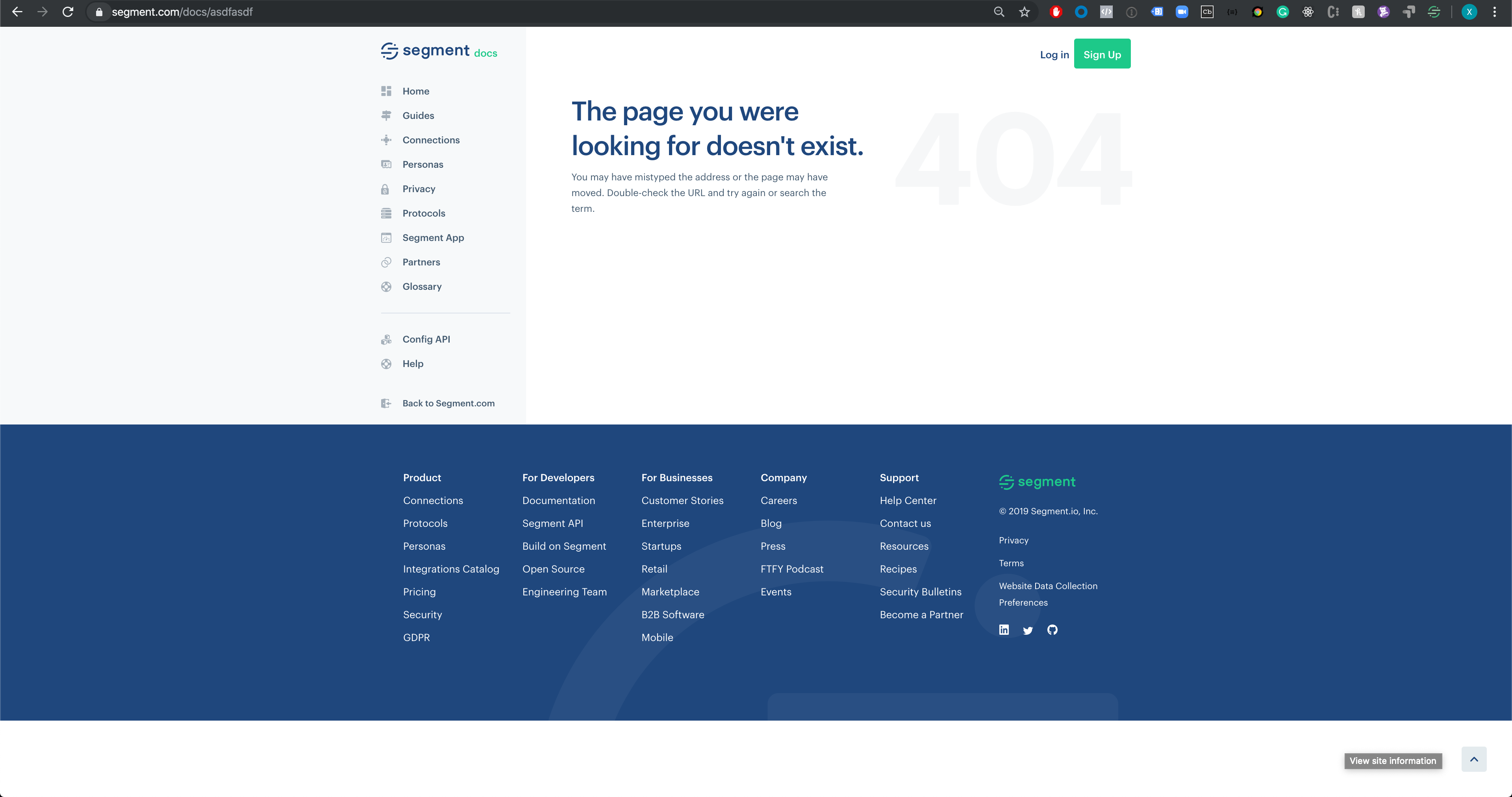Open Guides in the sidebar
1512x797 pixels.
[418, 116]
